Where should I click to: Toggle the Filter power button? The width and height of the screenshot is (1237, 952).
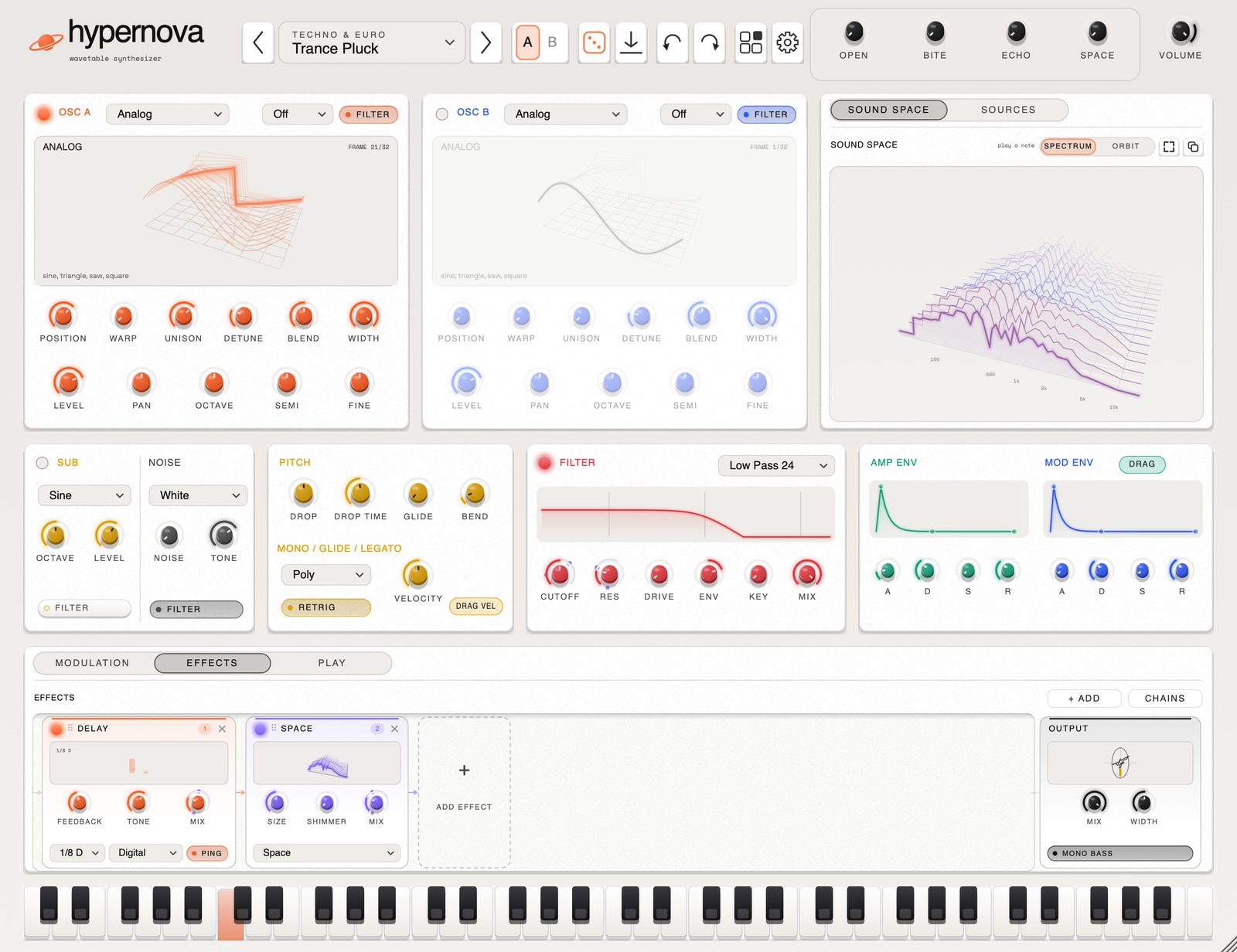point(545,463)
